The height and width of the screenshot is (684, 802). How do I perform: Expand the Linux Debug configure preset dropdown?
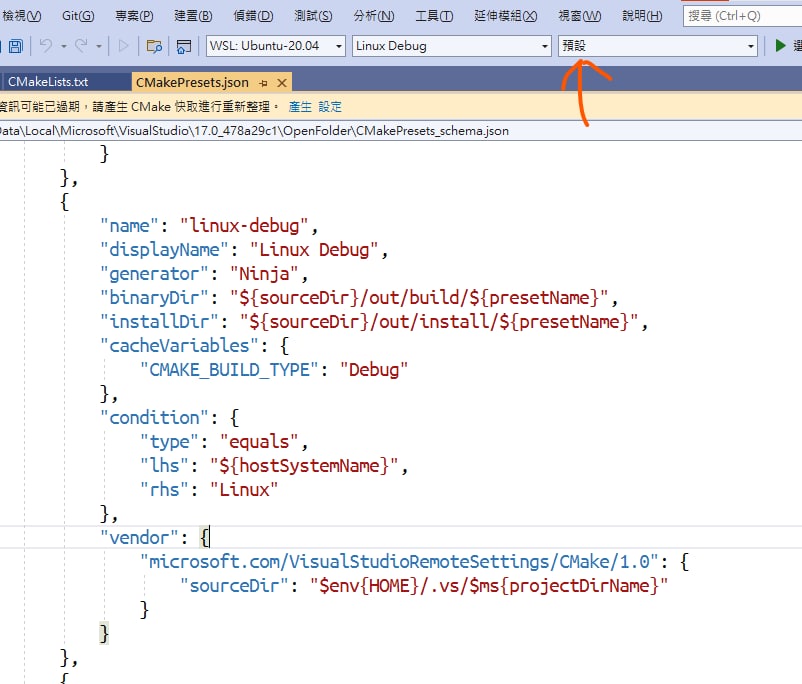pyautogui.click(x=452, y=46)
